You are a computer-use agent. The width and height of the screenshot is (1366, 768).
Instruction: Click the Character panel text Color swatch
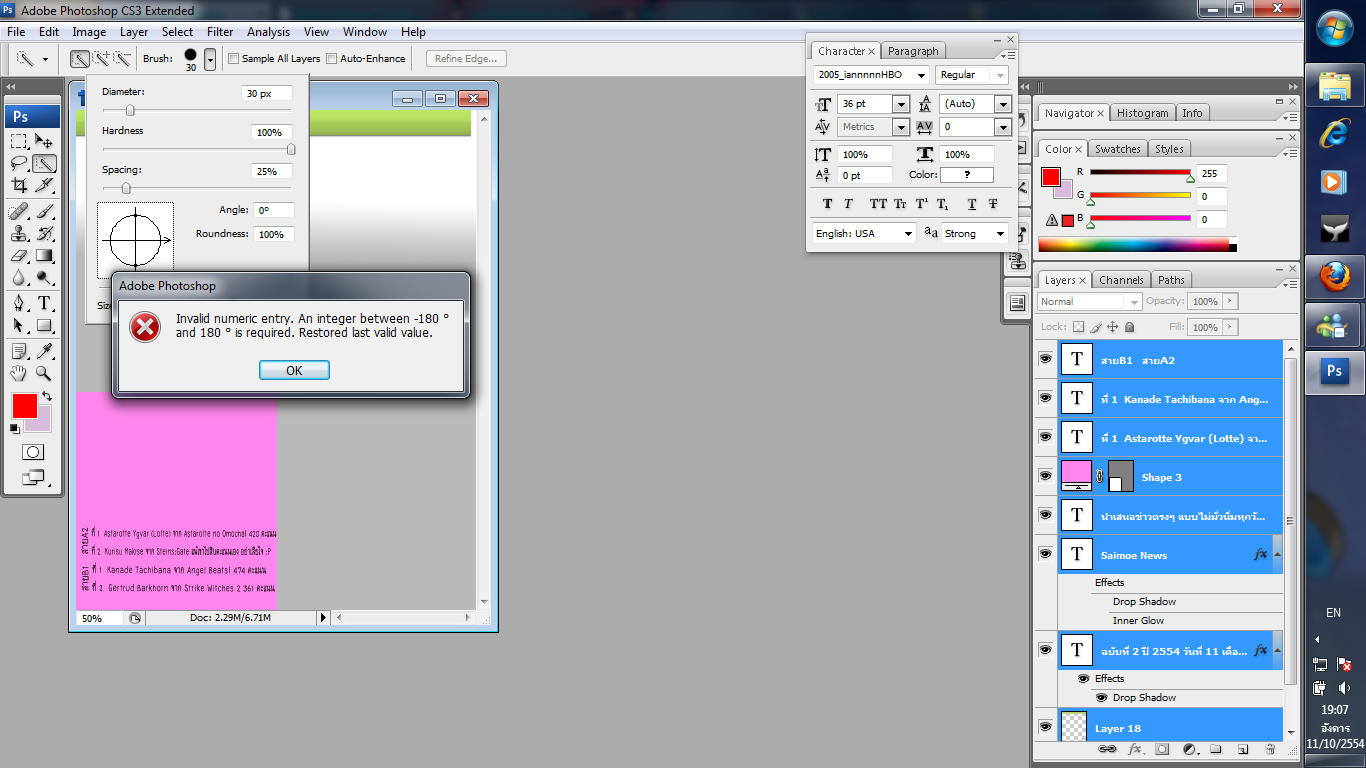point(967,175)
